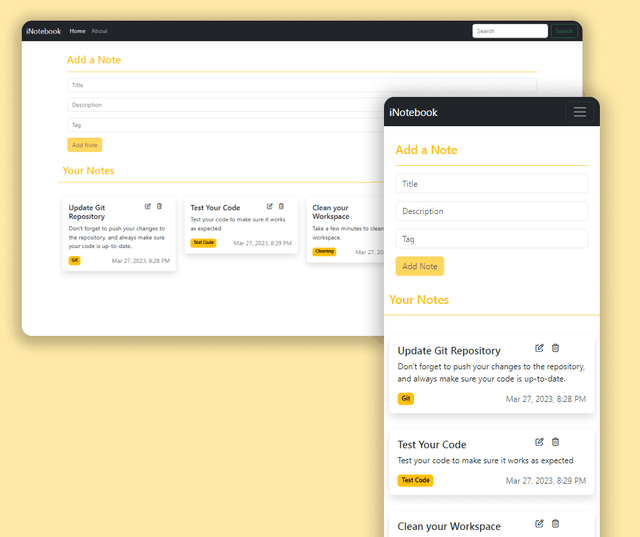This screenshot has height=537, width=640.
Task: Open hamburger menu in mobile iNotebook view
Action: coord(580,112)
